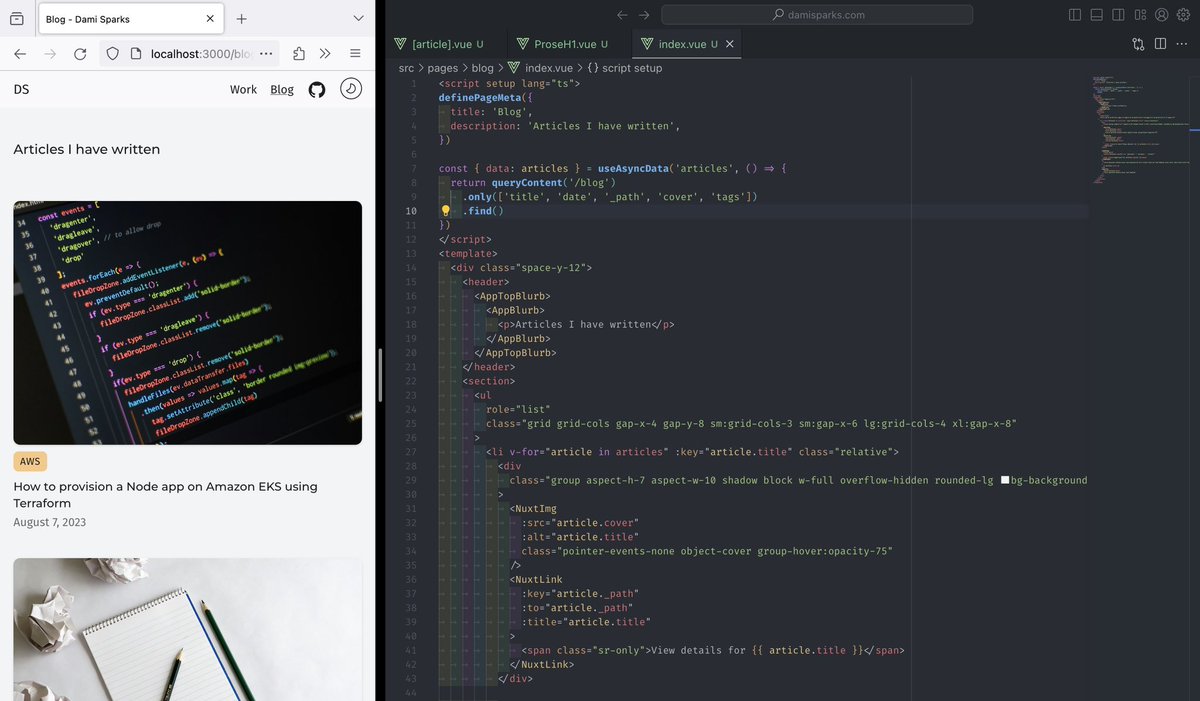The image size is (1200, 701).
Task: Click the code minimap overview
Action: point(1140,130)
